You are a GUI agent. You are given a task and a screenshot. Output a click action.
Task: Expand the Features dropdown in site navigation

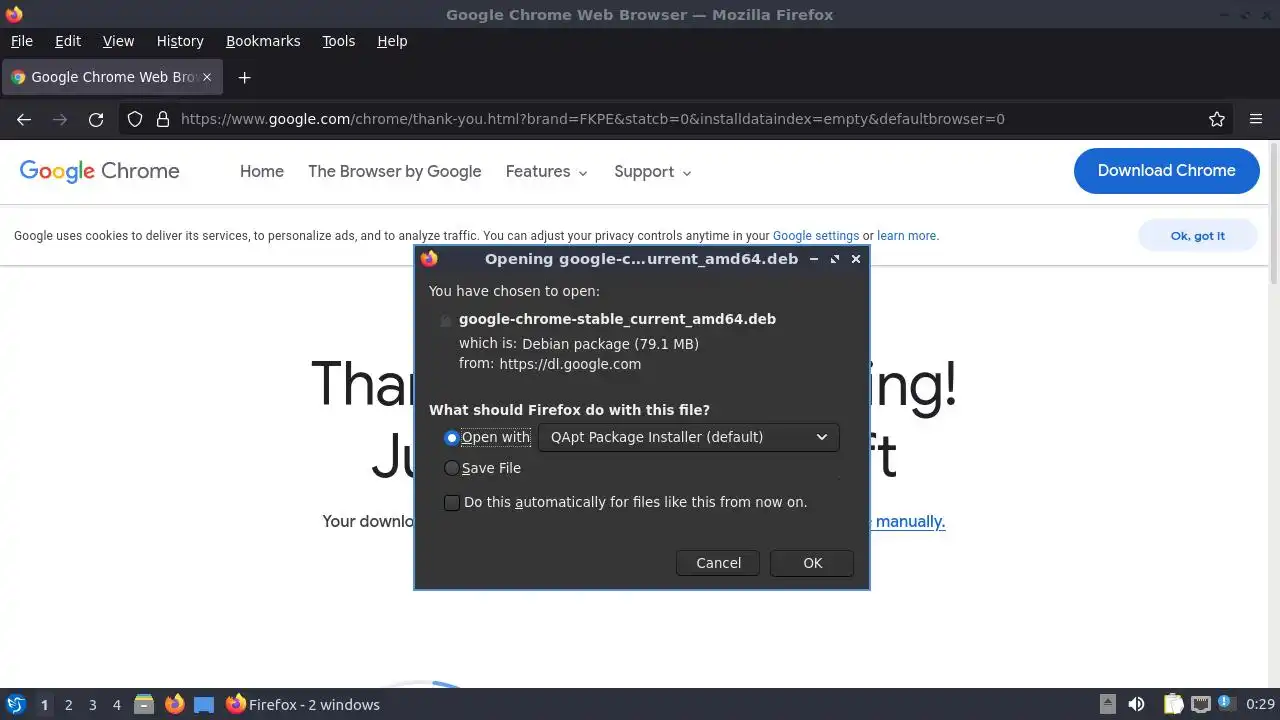(546, 172)
